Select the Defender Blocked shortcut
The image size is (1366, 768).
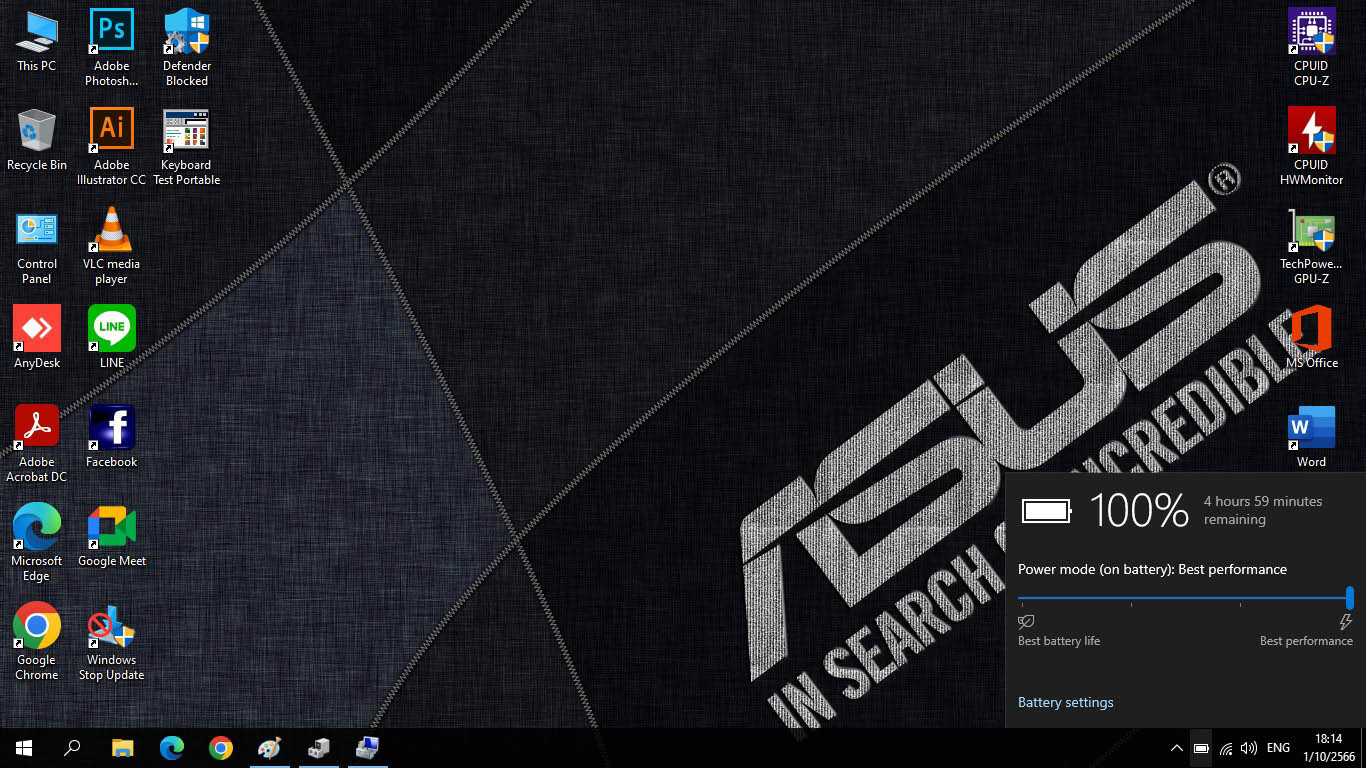187,47
